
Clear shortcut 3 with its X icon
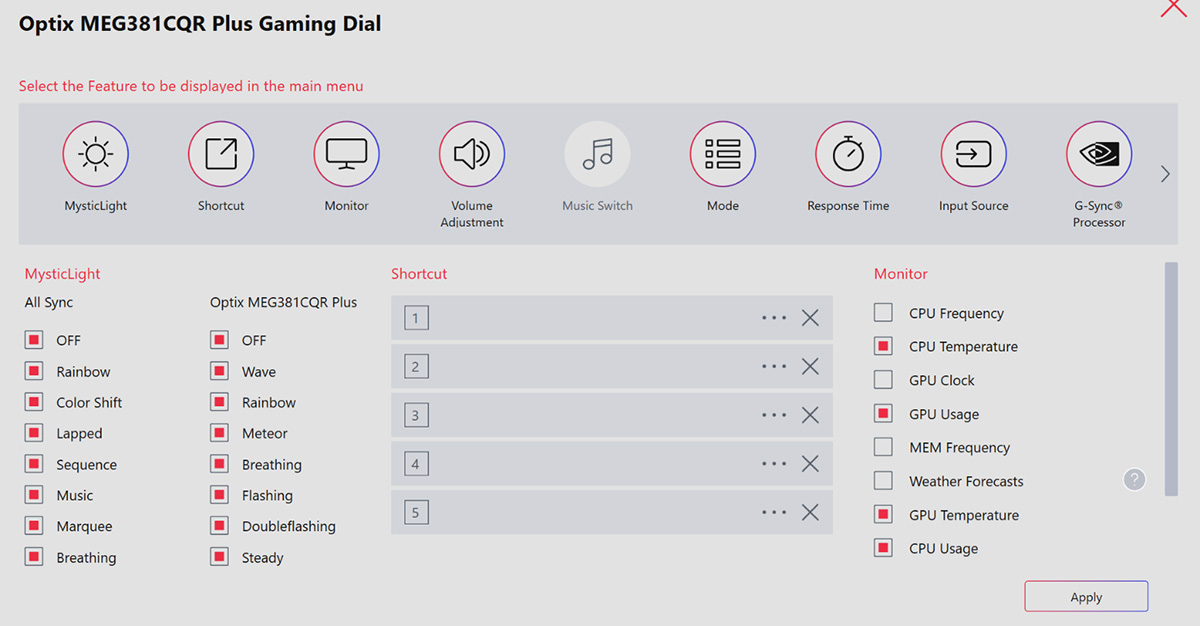coord(810,415)
